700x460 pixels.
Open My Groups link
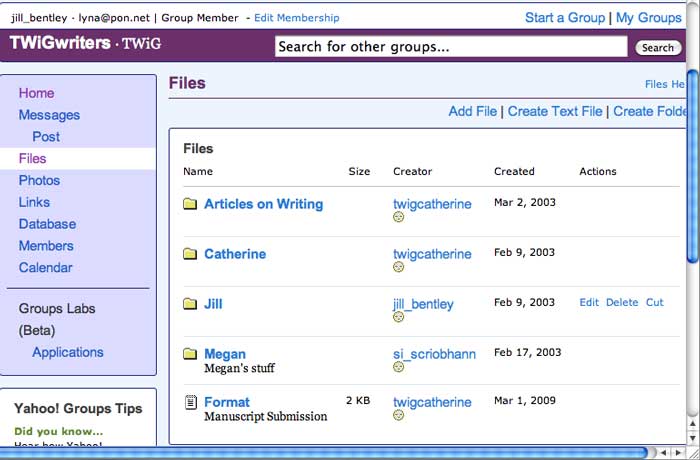click(649, 18)
